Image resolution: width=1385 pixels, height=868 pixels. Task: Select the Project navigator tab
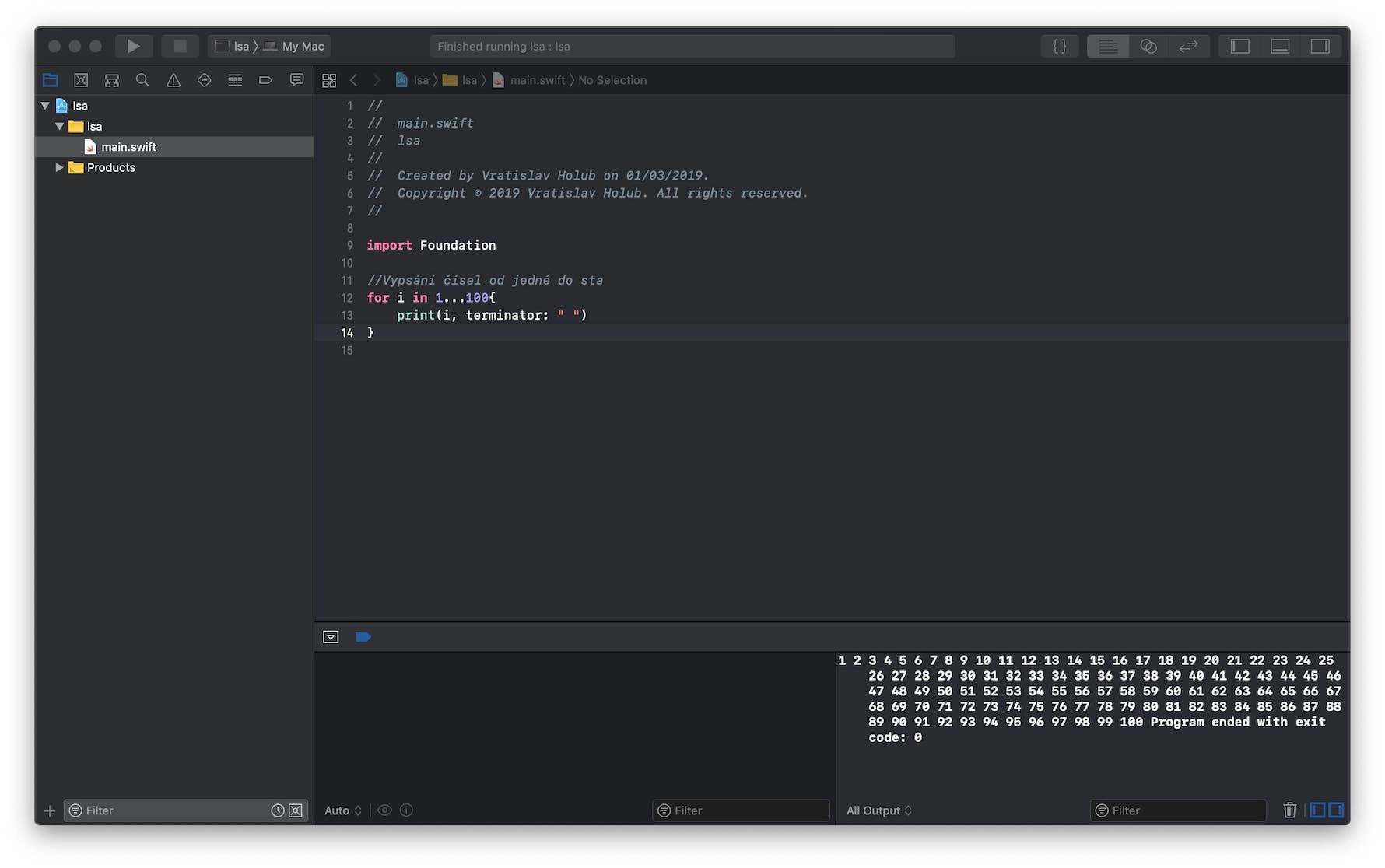(x=51, y=80)
